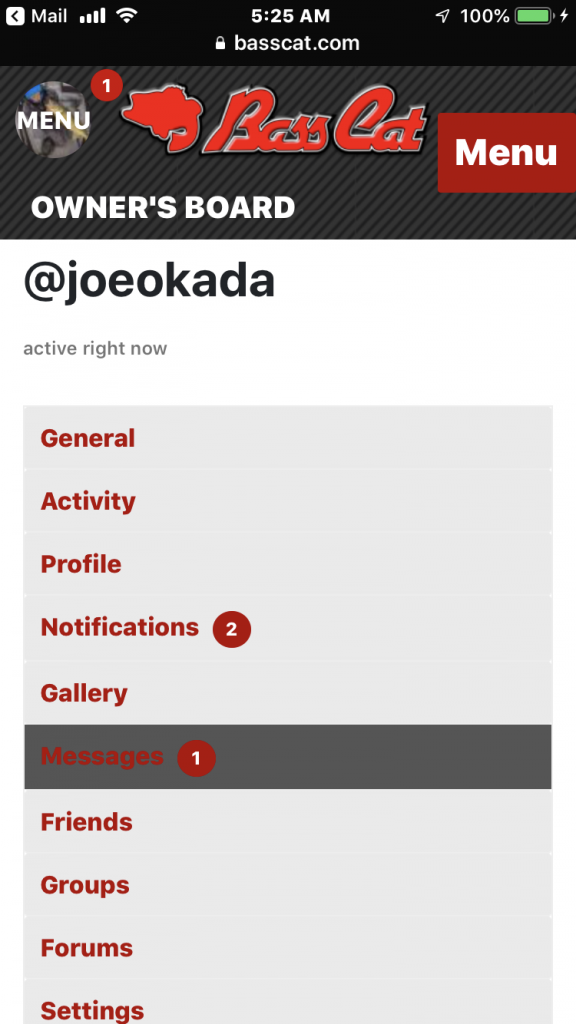
Task: Tap the lock icon beside basscat.com
Action: [220, 43]
